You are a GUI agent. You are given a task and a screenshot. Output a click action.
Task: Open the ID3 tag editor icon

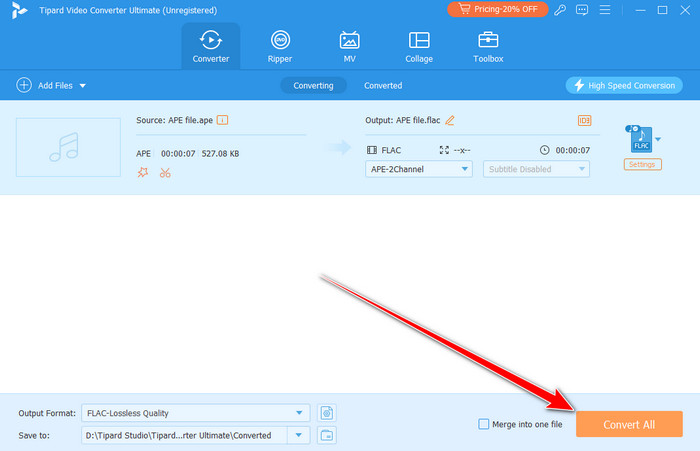click(584, 120)
